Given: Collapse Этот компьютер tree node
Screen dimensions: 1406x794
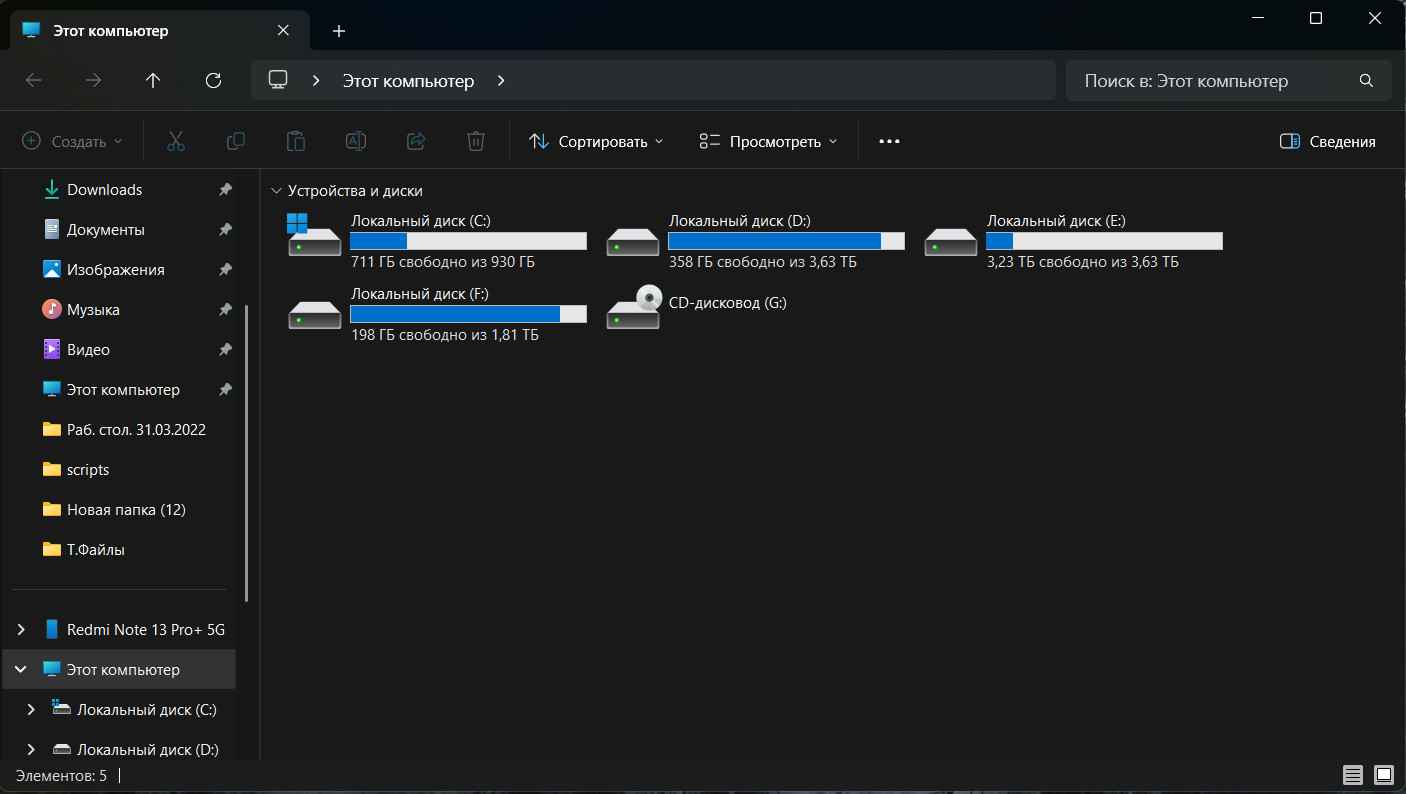Looking at the screenshot, I should tap(21, 669).
